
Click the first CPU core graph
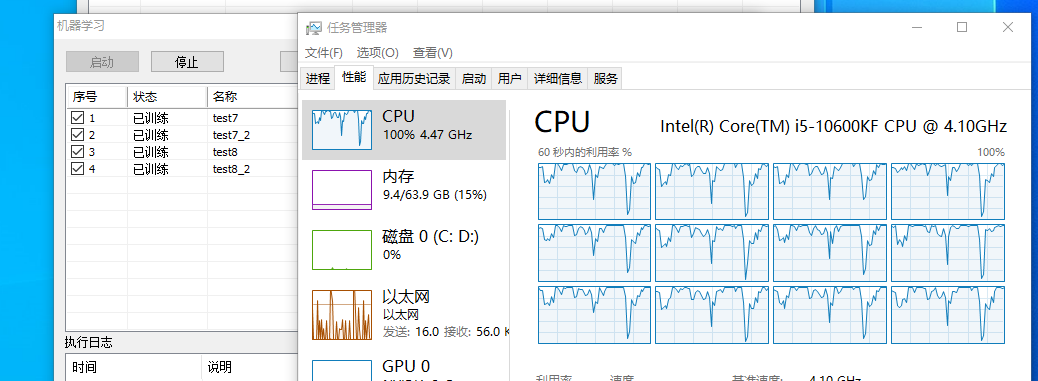(x=594, y=191)
